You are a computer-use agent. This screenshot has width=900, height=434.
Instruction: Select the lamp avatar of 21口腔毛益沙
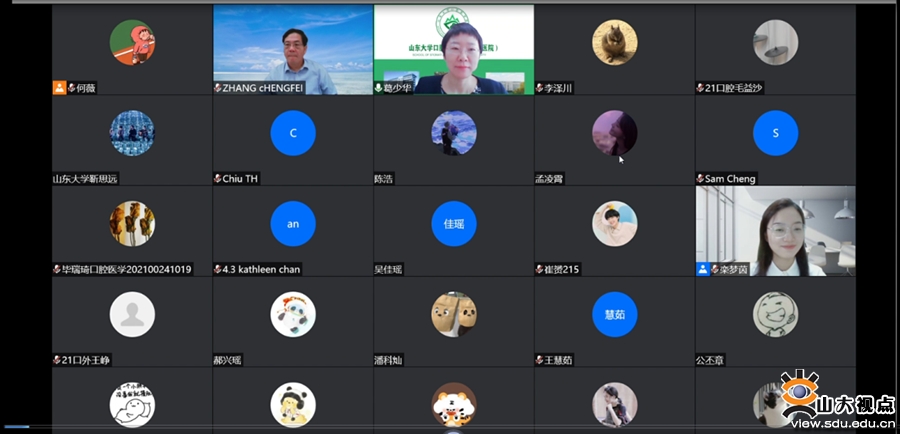[x=775, y=42]
